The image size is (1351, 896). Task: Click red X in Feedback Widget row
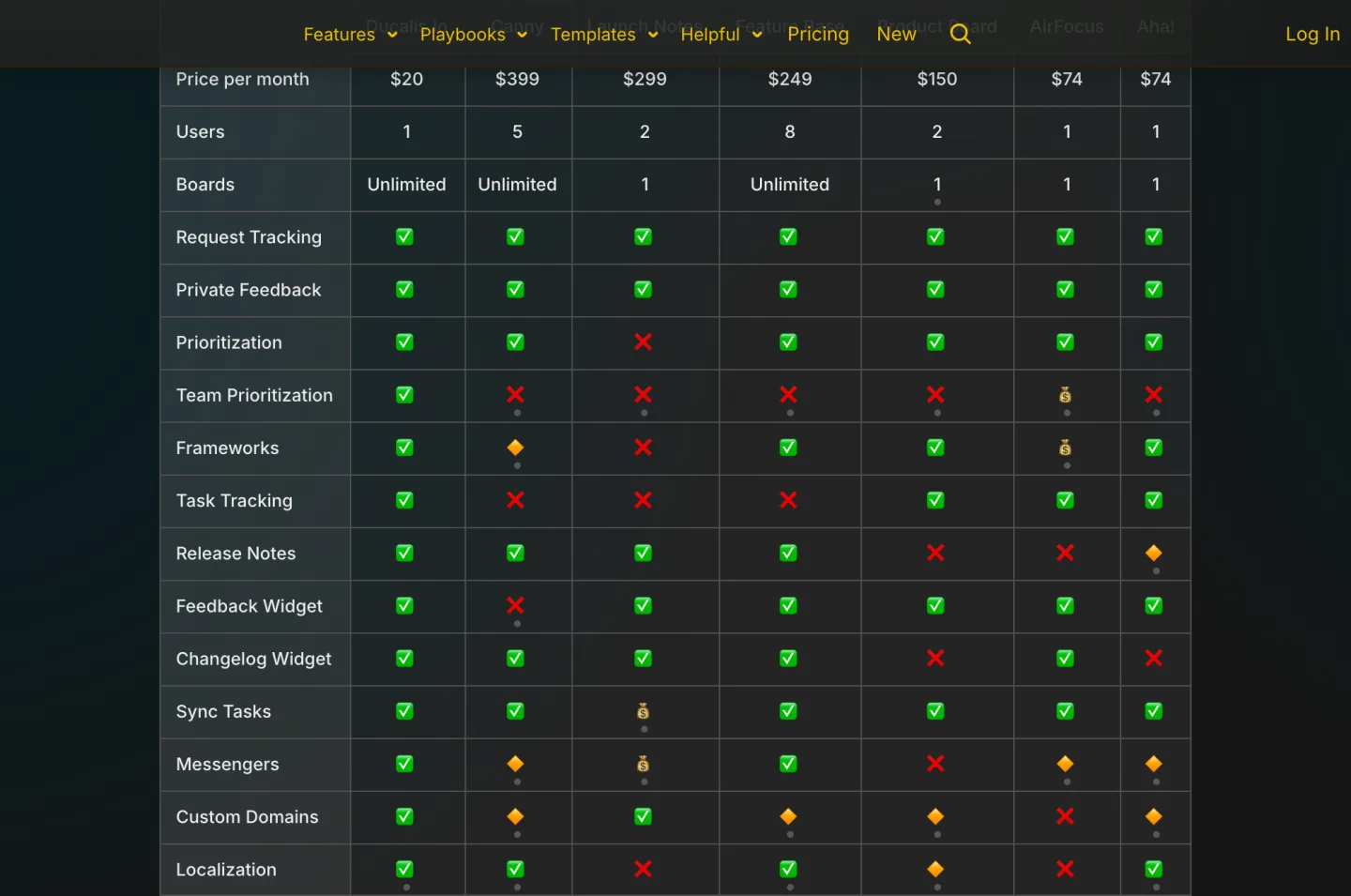(515, 606)
